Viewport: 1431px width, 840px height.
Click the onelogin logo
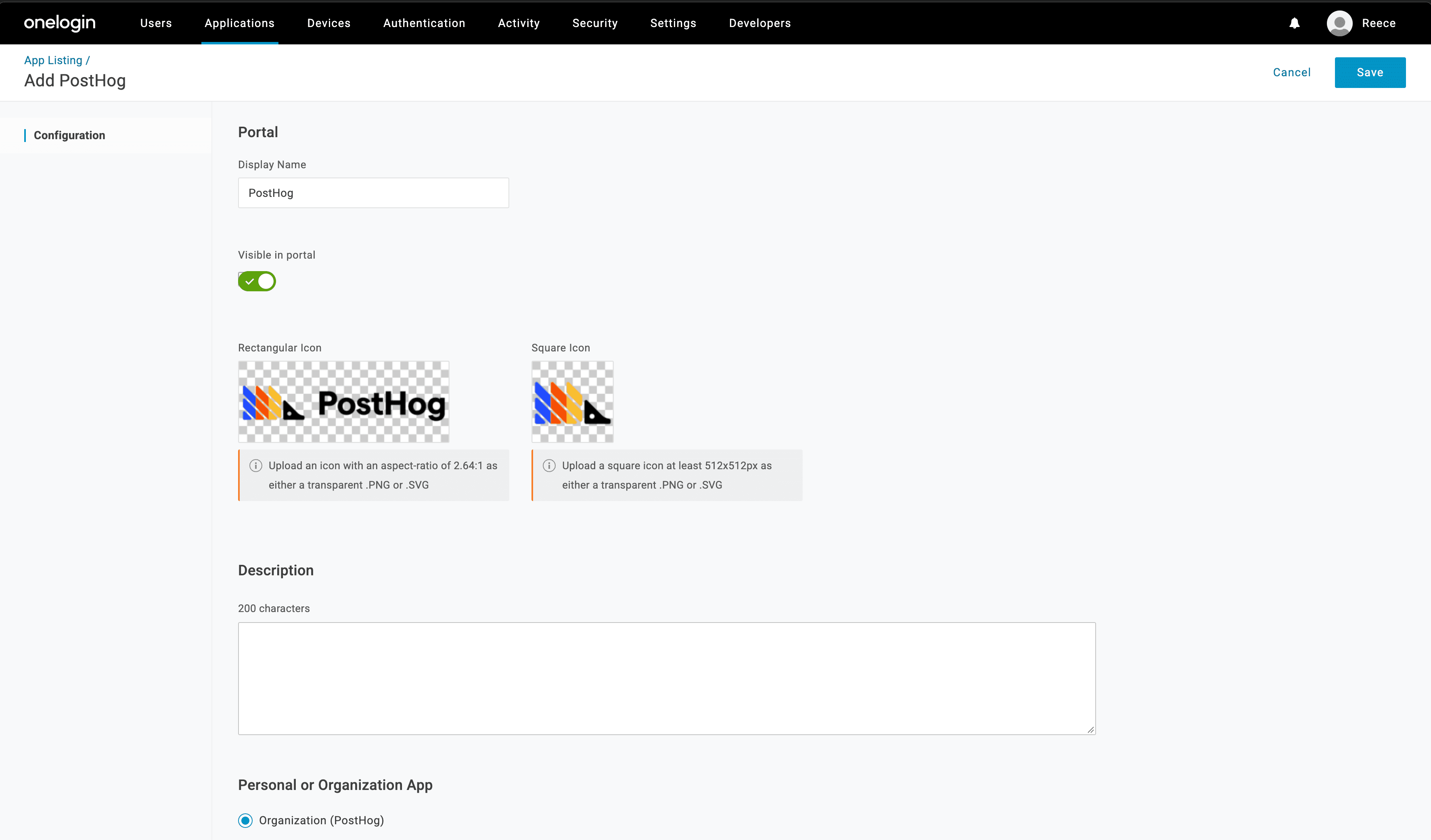click(x=60, y=23)
